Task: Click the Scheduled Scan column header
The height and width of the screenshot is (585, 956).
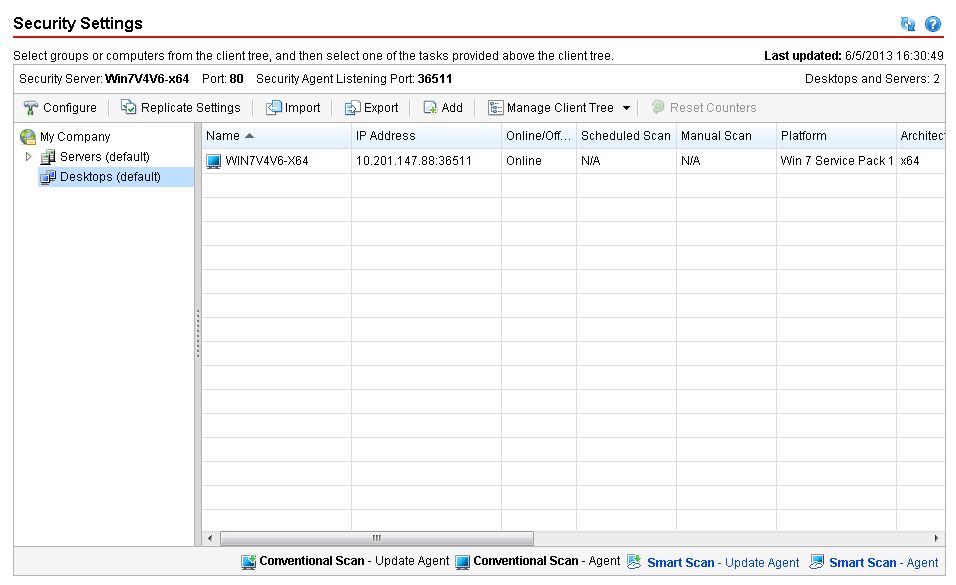Action: point(625,136)
